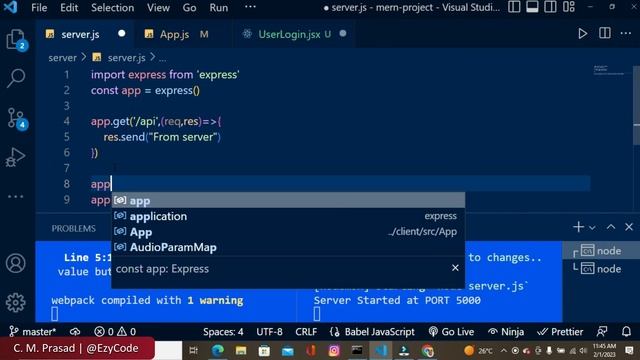640x360 pixels.
Task: Open Source Control view with 4 badge
Action: pos(17,119)
